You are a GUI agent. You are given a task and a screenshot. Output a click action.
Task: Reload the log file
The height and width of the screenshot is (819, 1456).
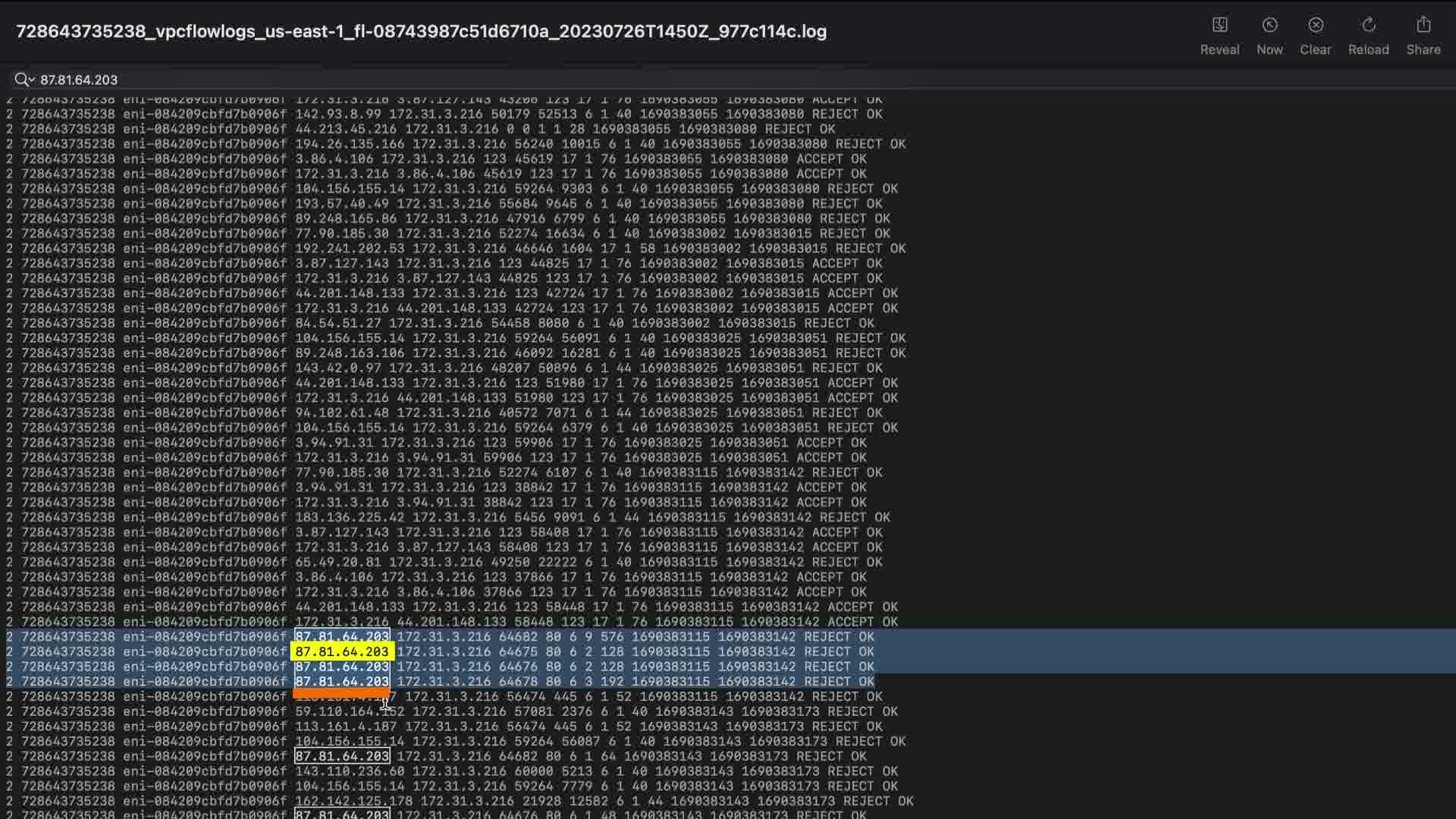tap(1368, 26)
